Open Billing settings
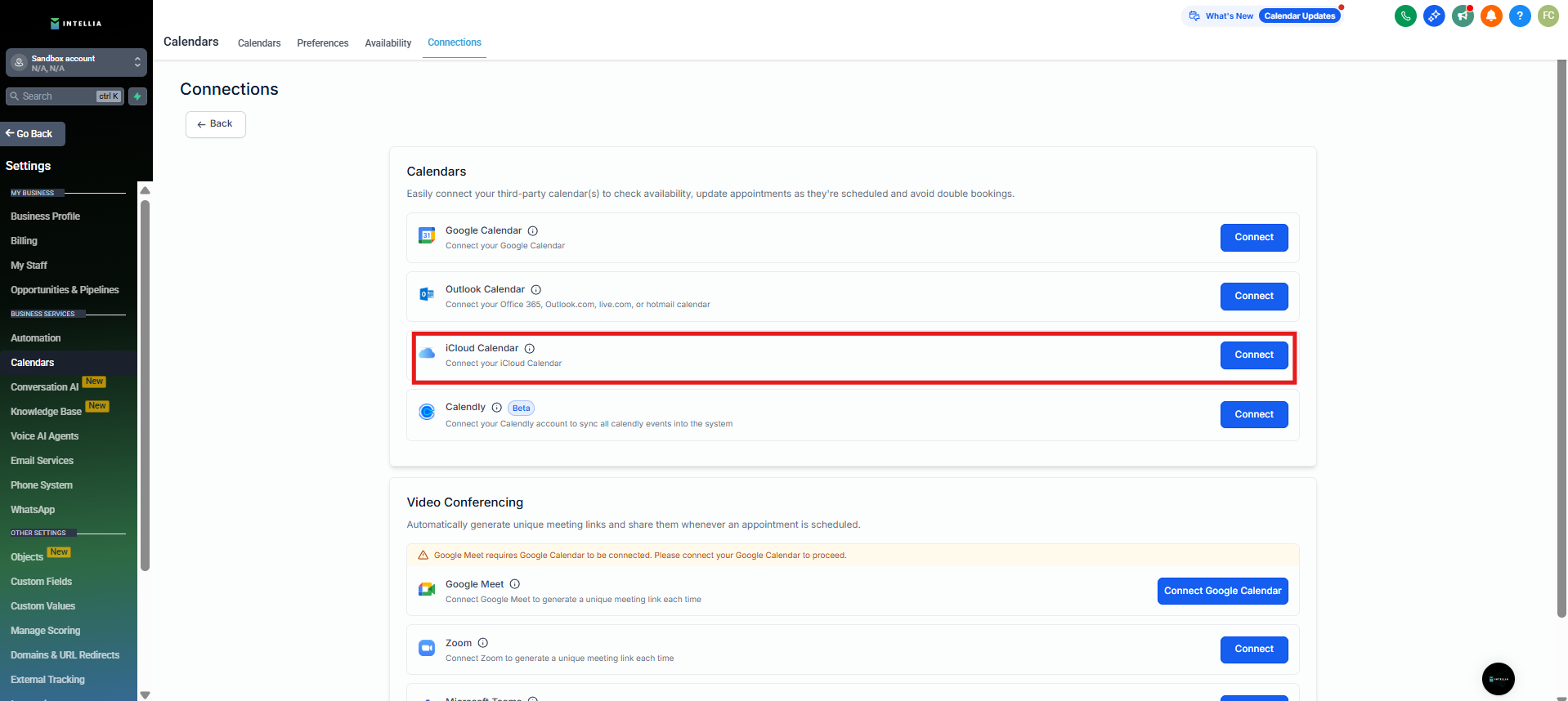 tap(25, 241)
